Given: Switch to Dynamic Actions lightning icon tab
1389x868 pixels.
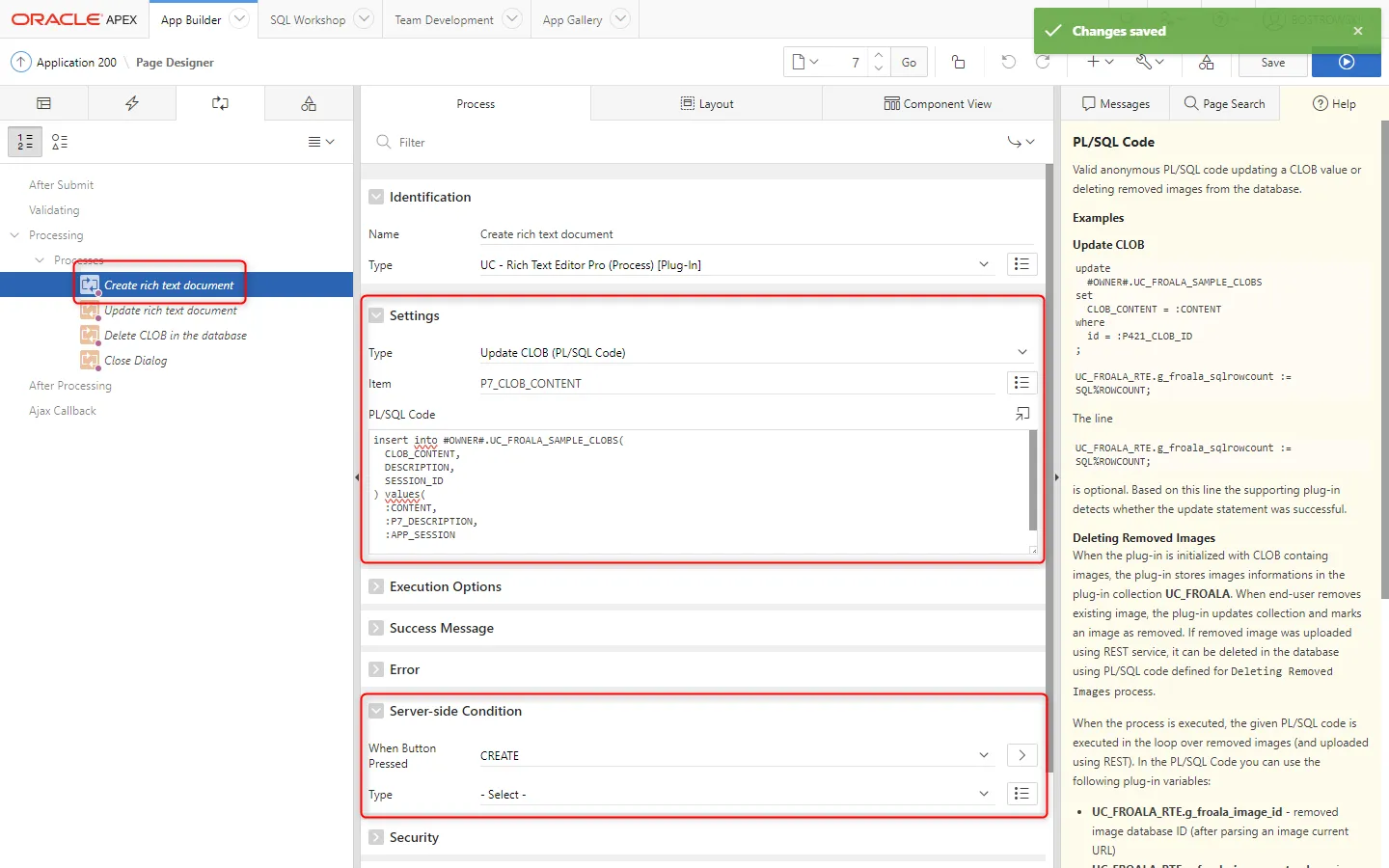Looking at the screenshot, I should [132, 103].
